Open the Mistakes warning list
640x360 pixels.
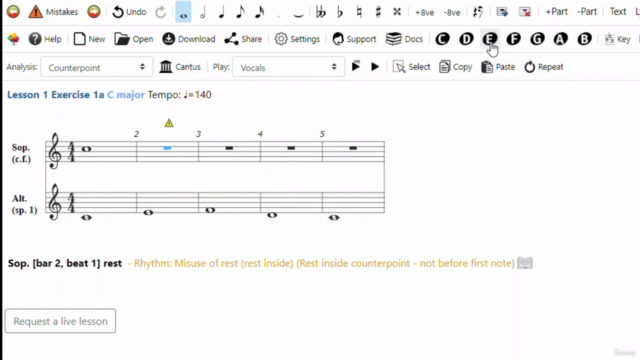click(x=53, y=12)
